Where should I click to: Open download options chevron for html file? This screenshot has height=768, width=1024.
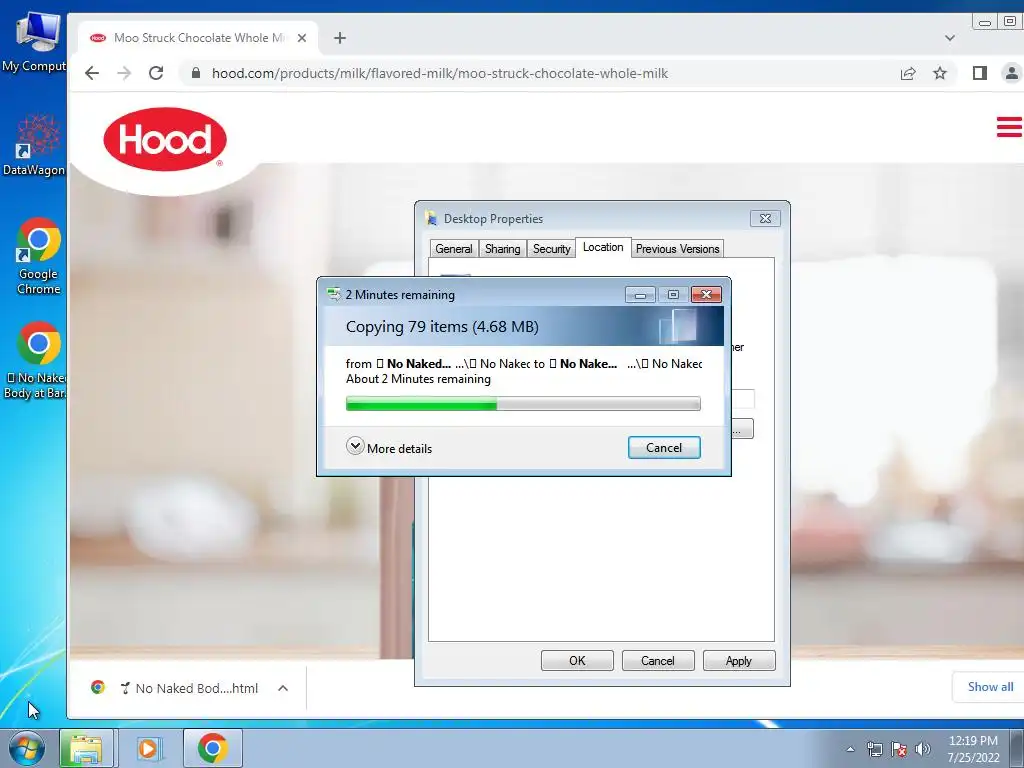click(283, 688)
